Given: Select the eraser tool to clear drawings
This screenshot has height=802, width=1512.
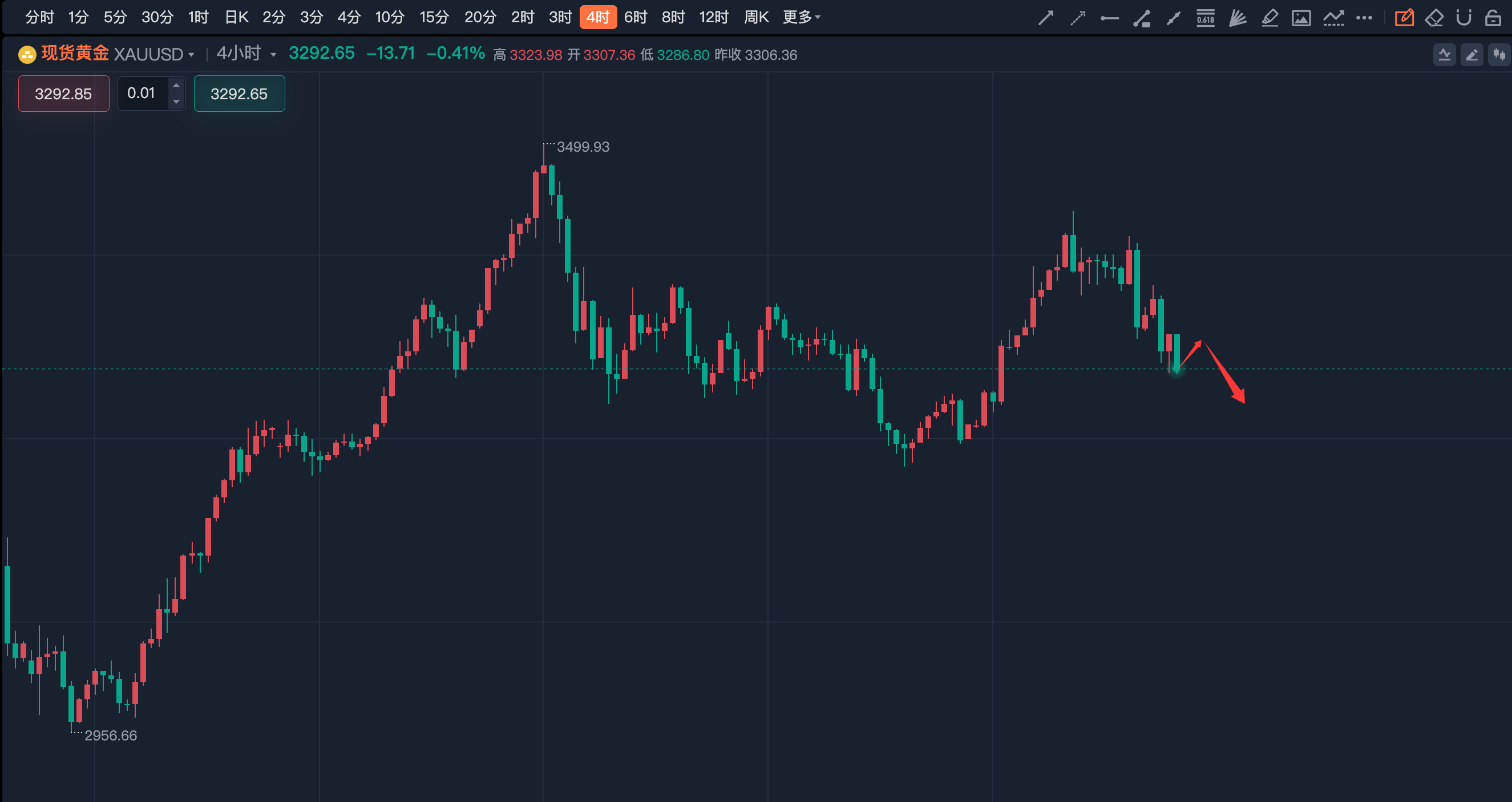Looking at the screenshot, I should click(1434, 18).
